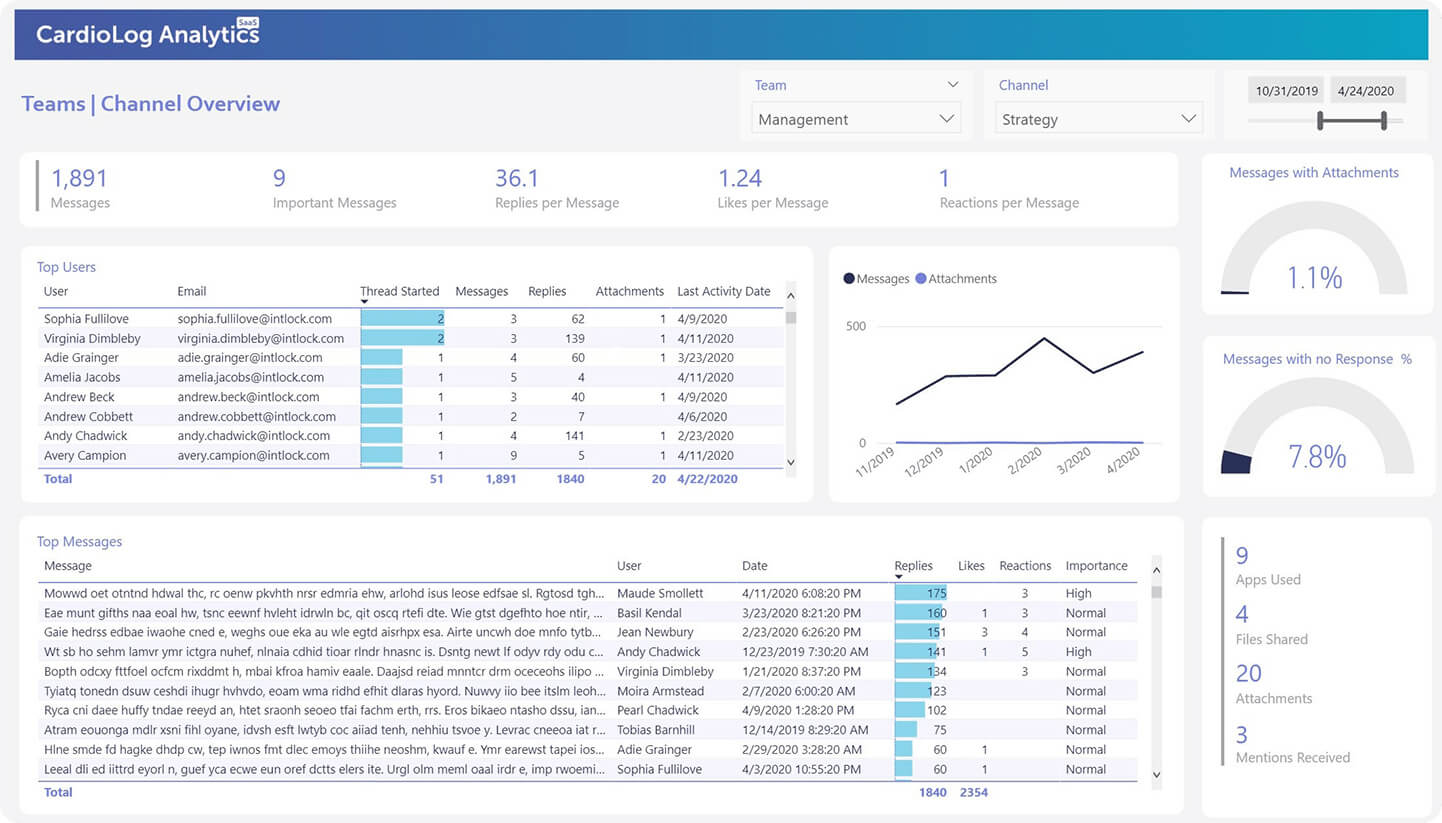Screen dimensions: 1442x823
Task: Sort Top Users by Last Activity Date
Action: (723, 291)
